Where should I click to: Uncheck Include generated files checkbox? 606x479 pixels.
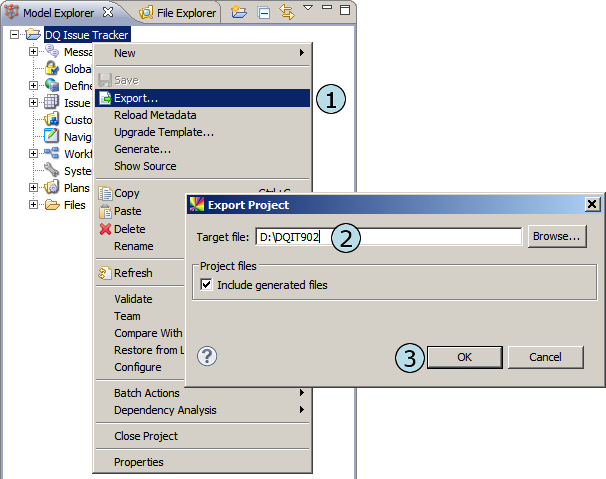[207, 285]
